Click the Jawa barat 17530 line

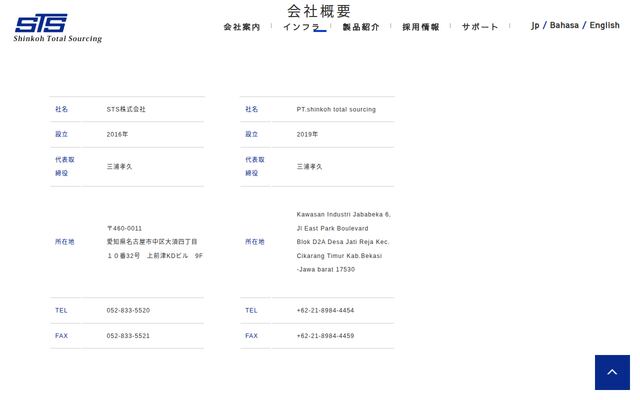[x=326, y=269]
